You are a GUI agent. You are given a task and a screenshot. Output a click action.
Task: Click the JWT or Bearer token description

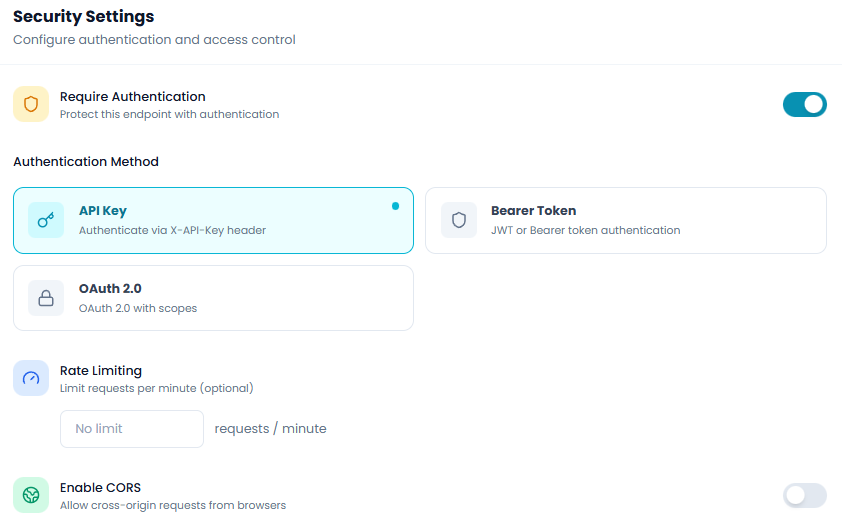point(585,230)
